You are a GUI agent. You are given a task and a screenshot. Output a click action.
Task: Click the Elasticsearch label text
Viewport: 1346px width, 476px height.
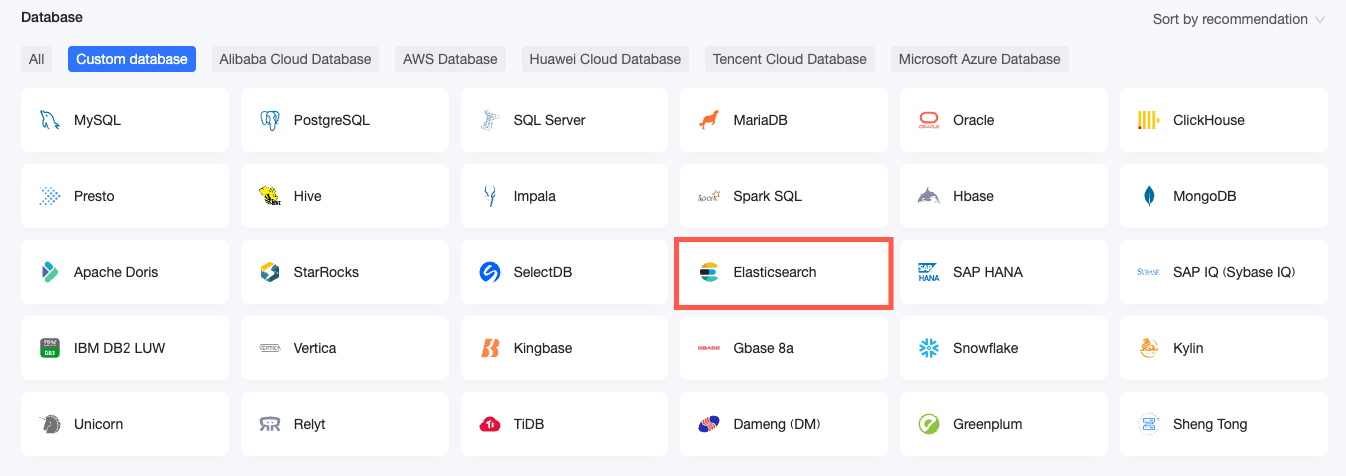pyautogui.click(x=775, y=272)
